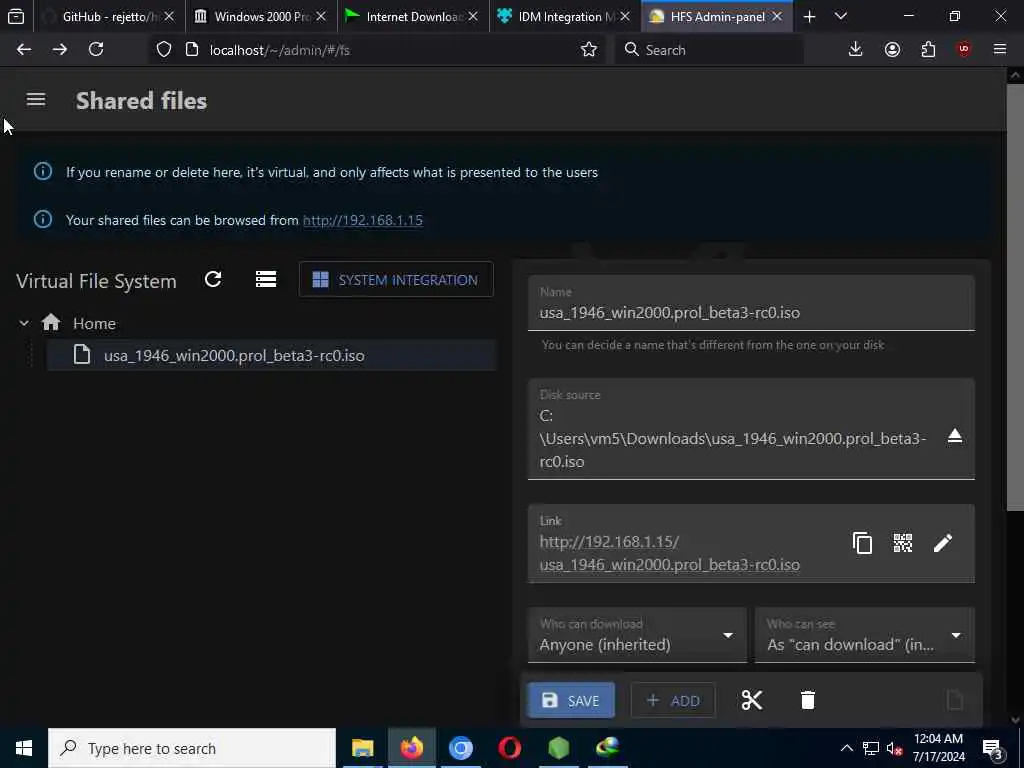The image size is (1024, 768).
Task: Open the Firefox application menu
Action: 1000,49
